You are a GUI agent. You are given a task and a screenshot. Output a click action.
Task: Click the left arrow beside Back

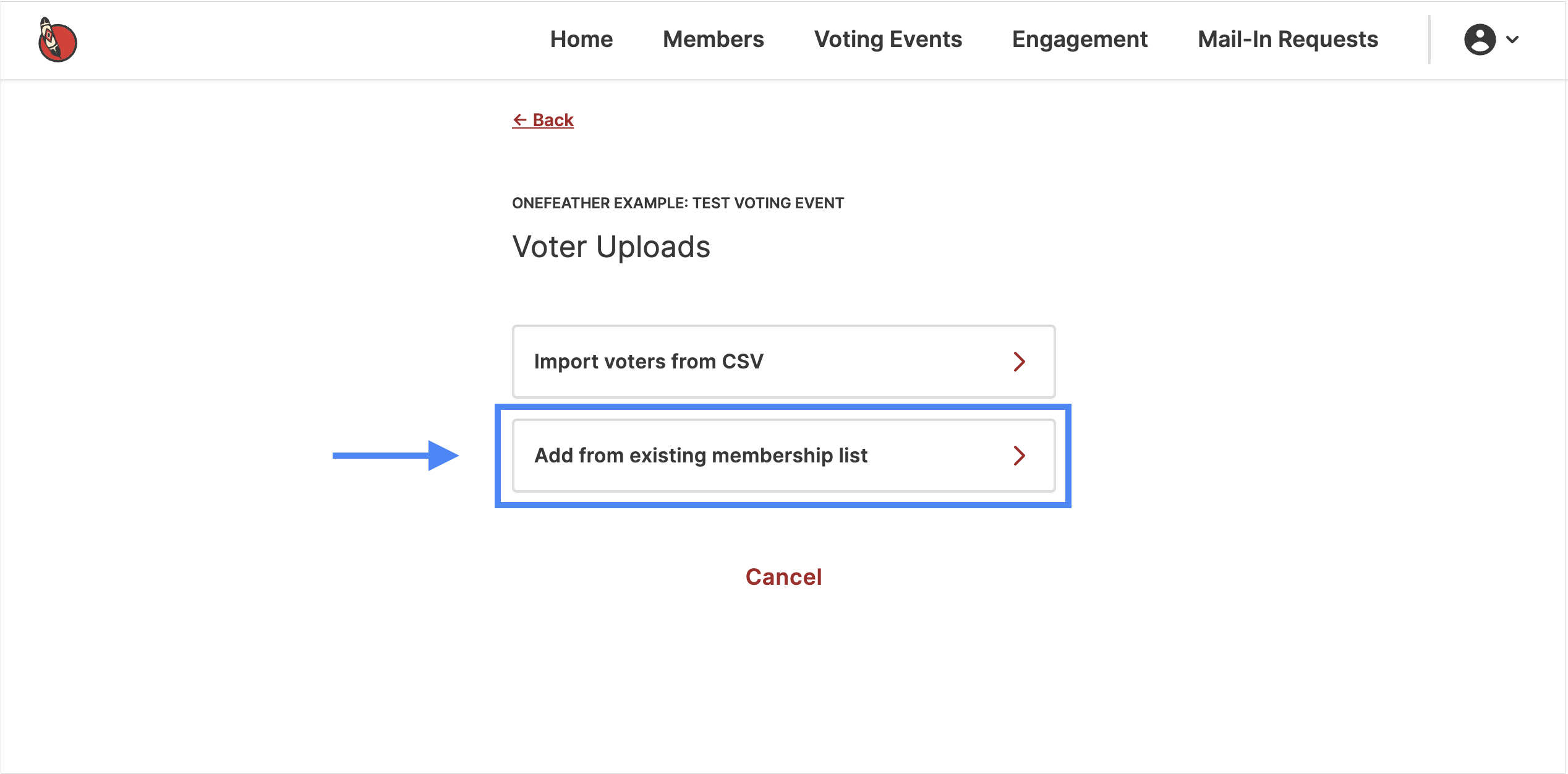(x=520, y=120)
